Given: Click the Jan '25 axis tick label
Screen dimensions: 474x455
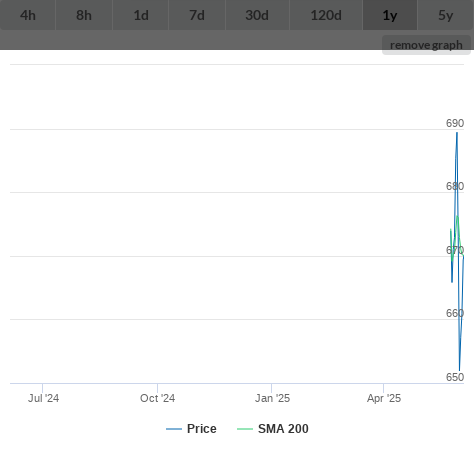Looking at the screenshot, I should coord(272,398).
